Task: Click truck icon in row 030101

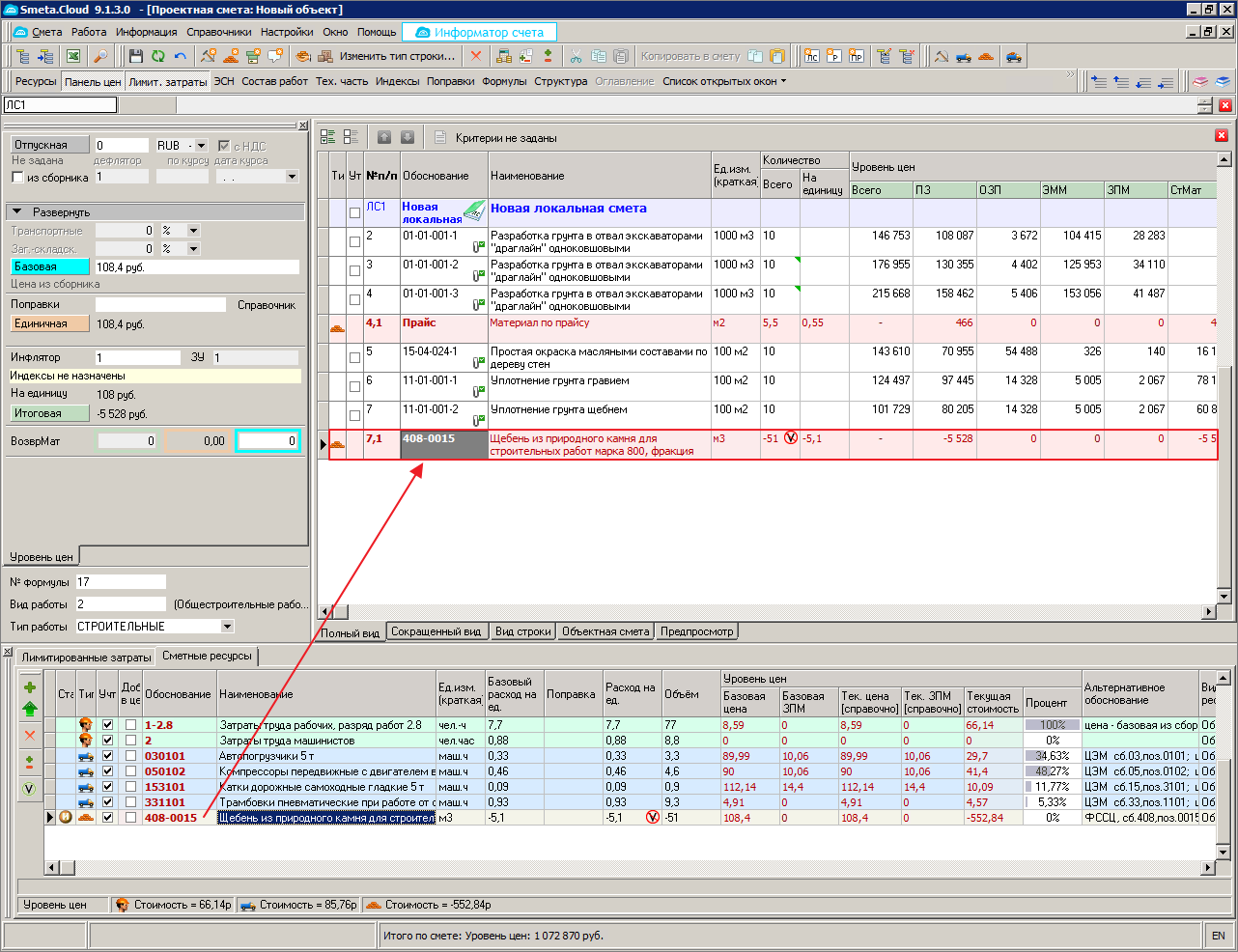Action: (86, 755)
